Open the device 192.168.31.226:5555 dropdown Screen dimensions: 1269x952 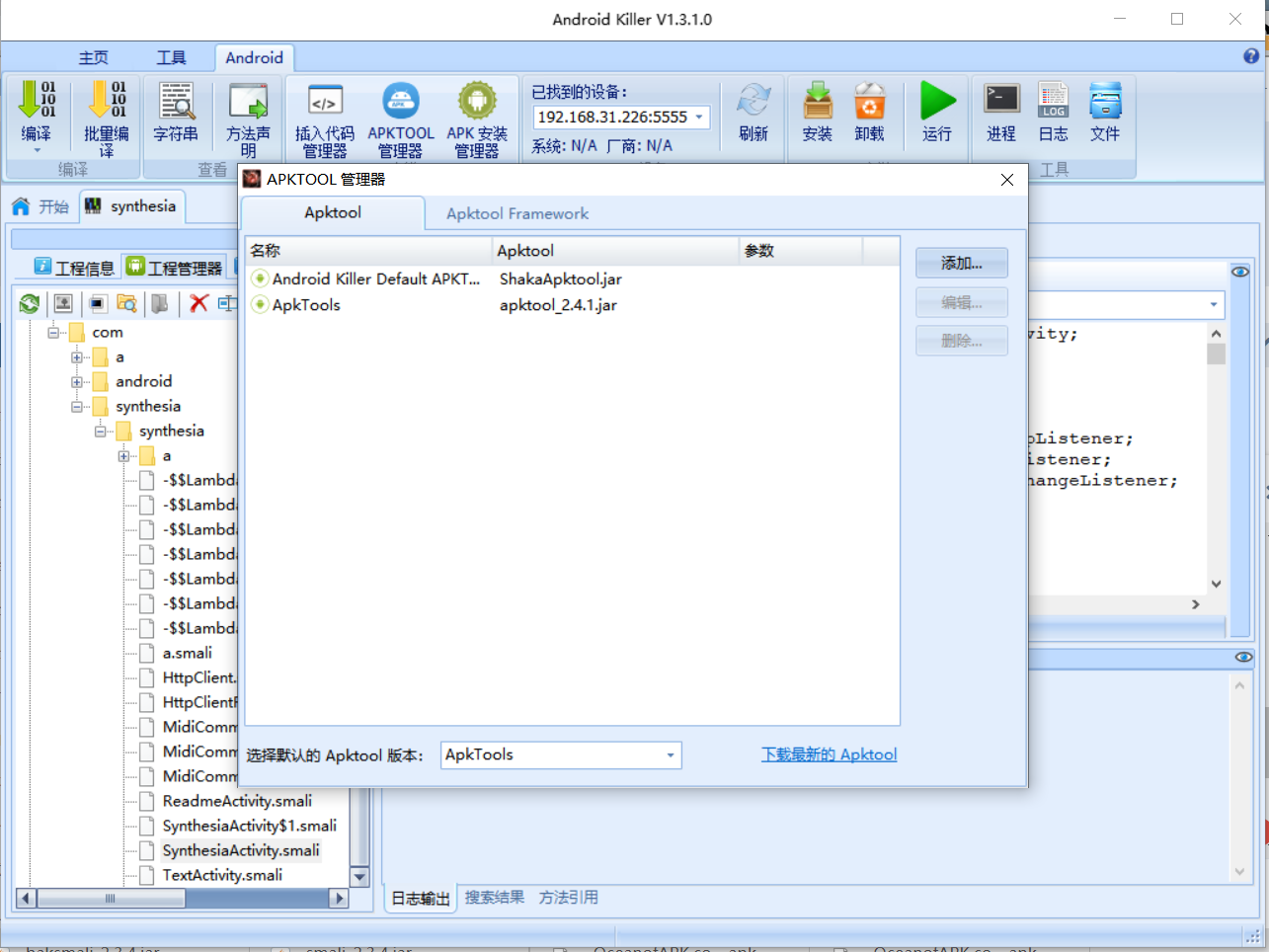[x=699, y=118]
